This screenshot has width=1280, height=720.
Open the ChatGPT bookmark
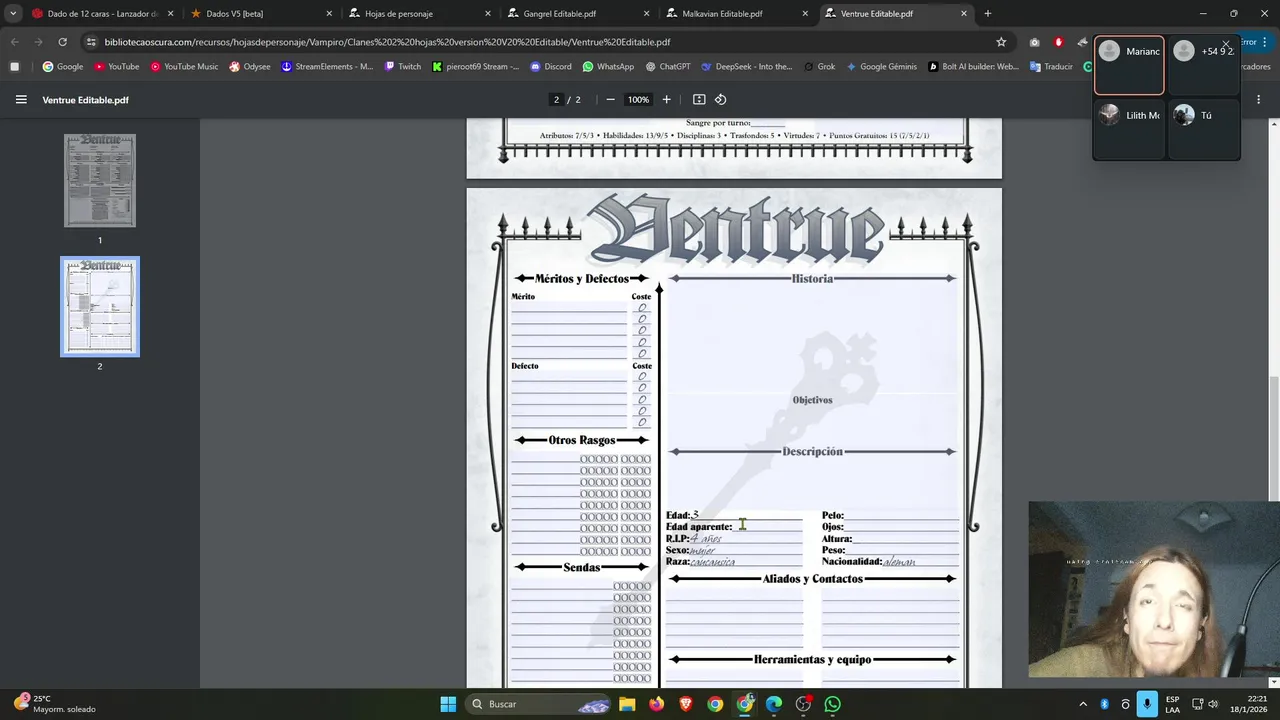668,67
